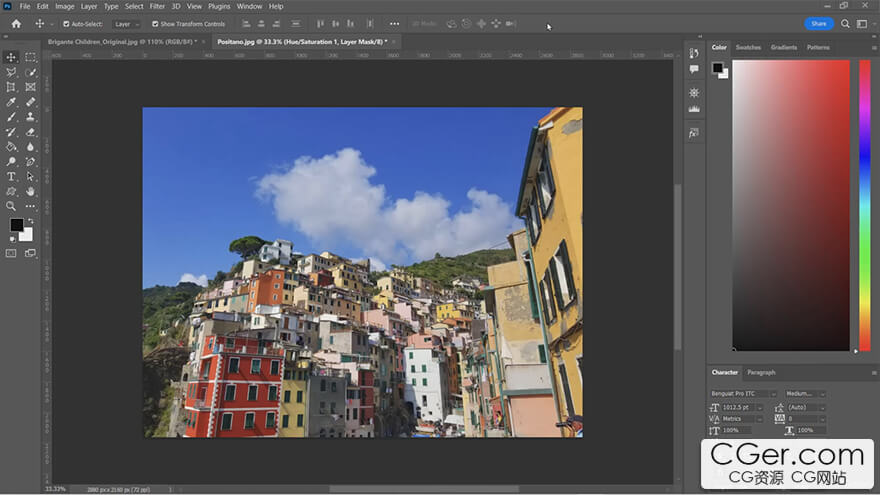This screenshot has height=495, width=880.
Task: Select the Eraser tool
Action: [x=30, y=132]
